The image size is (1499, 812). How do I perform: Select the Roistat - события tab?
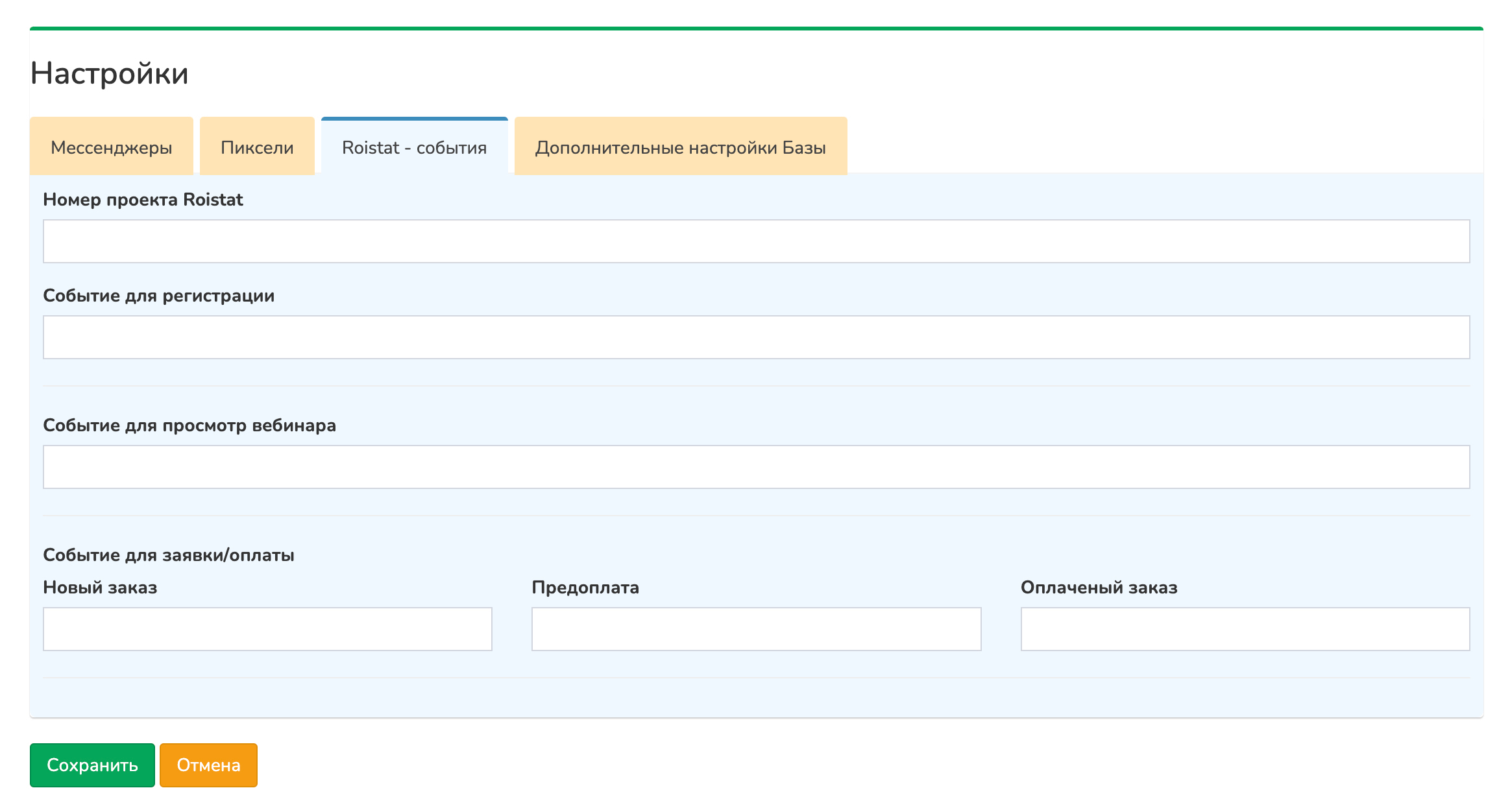click(414, 147)
